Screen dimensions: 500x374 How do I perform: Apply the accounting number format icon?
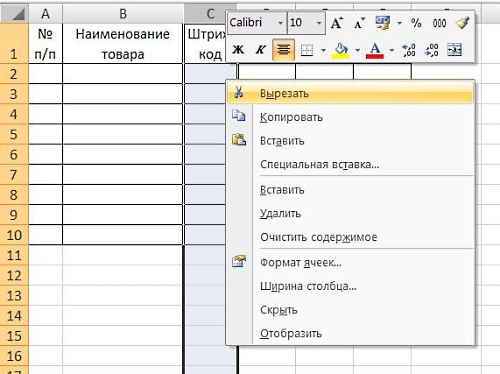pos(383,23)
